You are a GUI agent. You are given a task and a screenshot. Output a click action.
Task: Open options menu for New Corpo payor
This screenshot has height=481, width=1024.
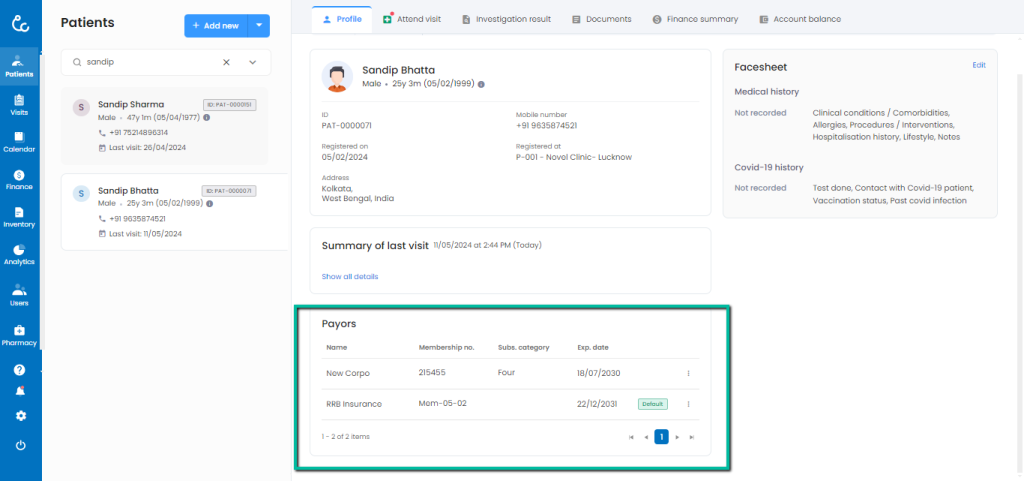coord(688,374)
